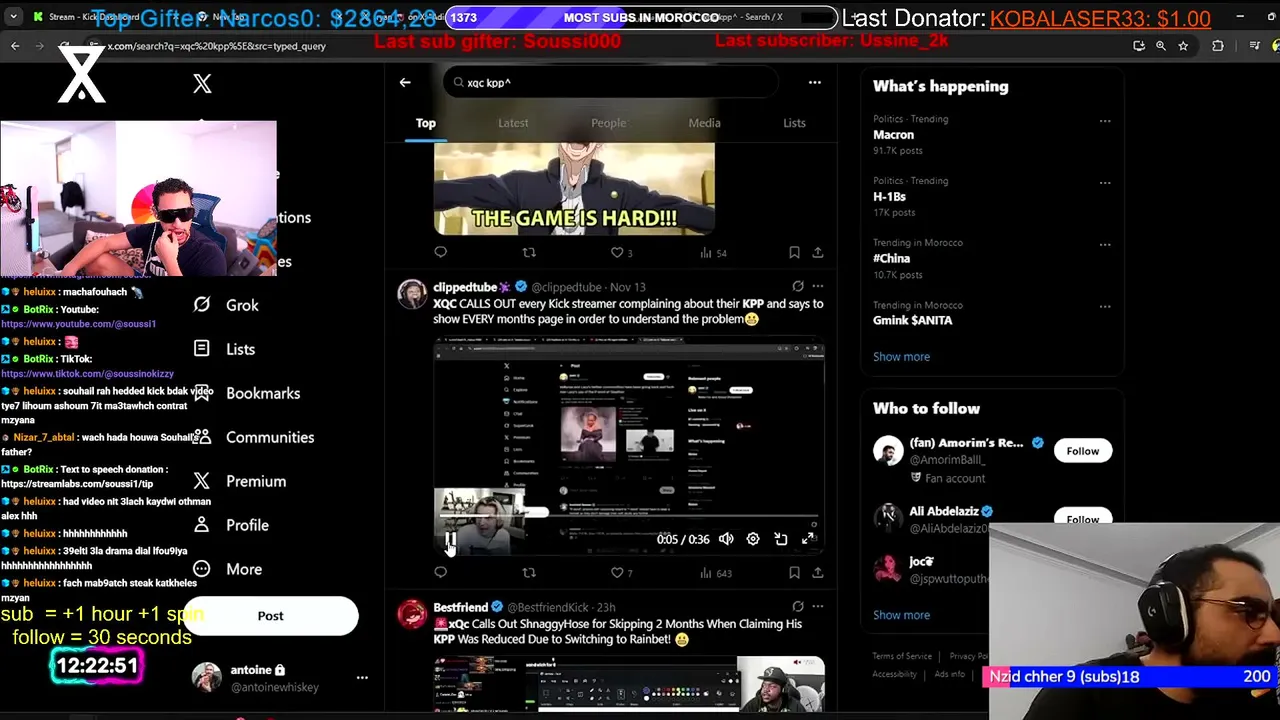Viewport: 1280px width, 720px height.
Task: Reply to the 'THE GAME IS HARD' post
Action: (441, 253)
